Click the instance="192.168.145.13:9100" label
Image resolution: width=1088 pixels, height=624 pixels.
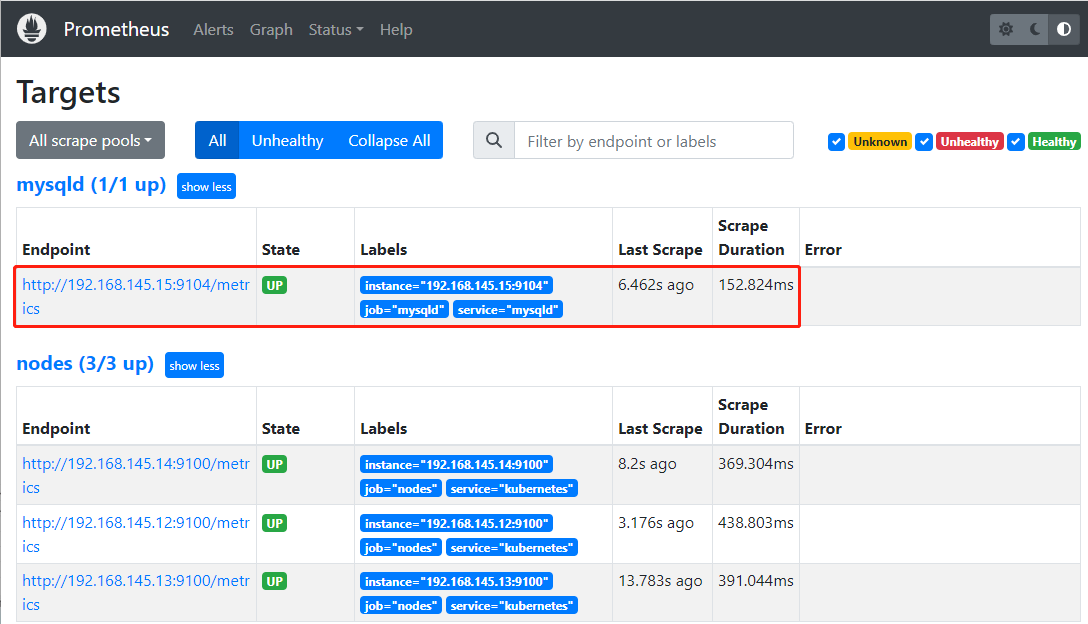457,582
